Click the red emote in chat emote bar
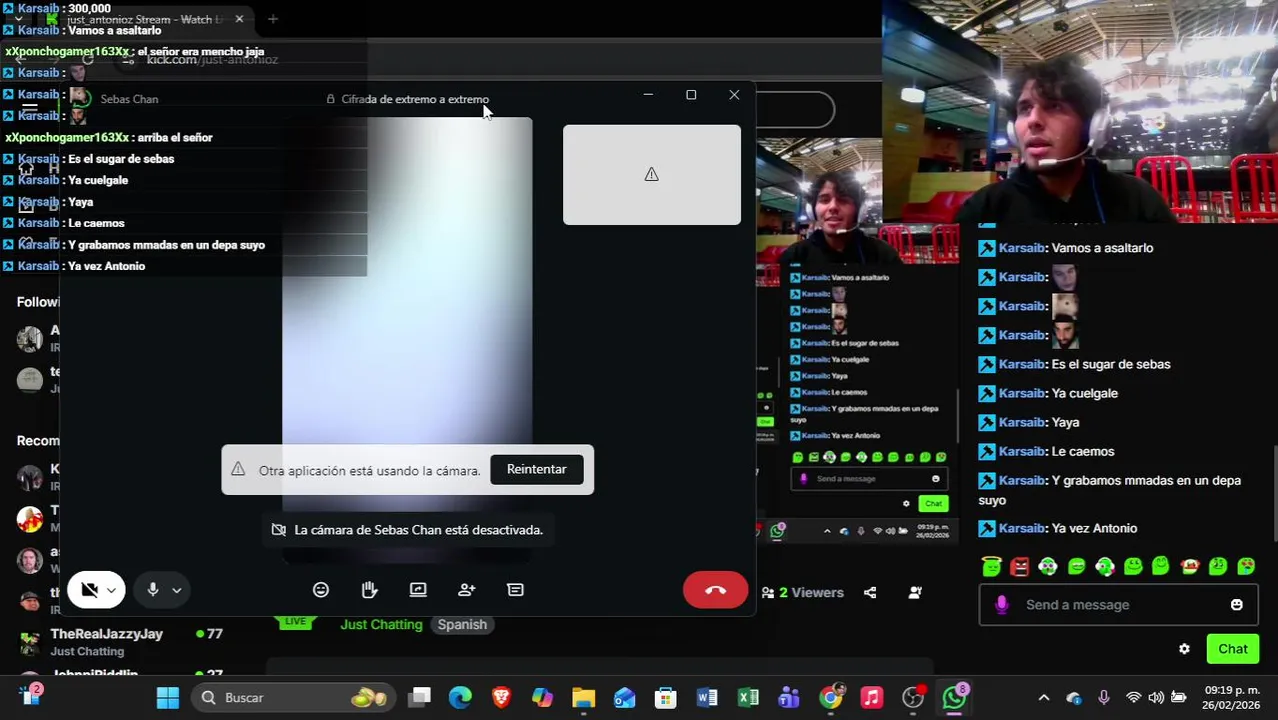Image resolution: width=1278 pixels, height=720 pixels. 1019,567
